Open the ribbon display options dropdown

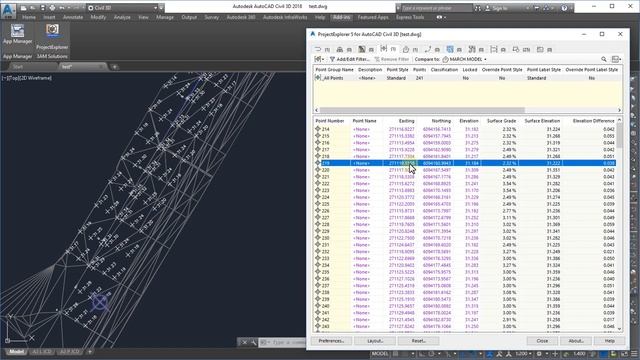tap(441, 18)
